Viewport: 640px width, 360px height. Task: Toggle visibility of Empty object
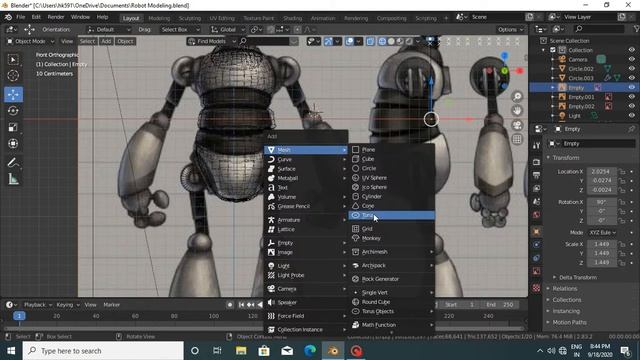click(x=631, y=88)
